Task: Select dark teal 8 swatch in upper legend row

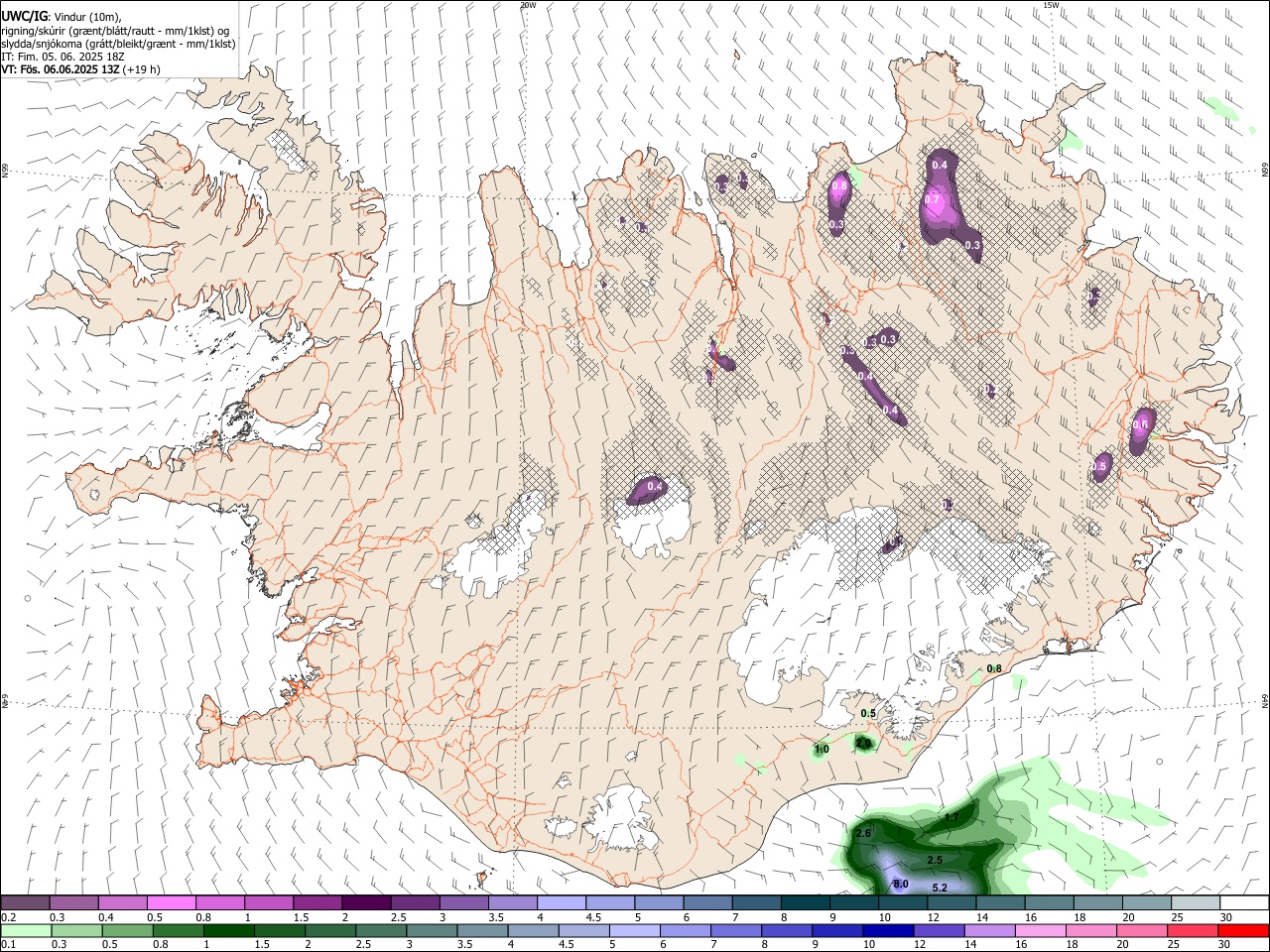Action: 805,902
